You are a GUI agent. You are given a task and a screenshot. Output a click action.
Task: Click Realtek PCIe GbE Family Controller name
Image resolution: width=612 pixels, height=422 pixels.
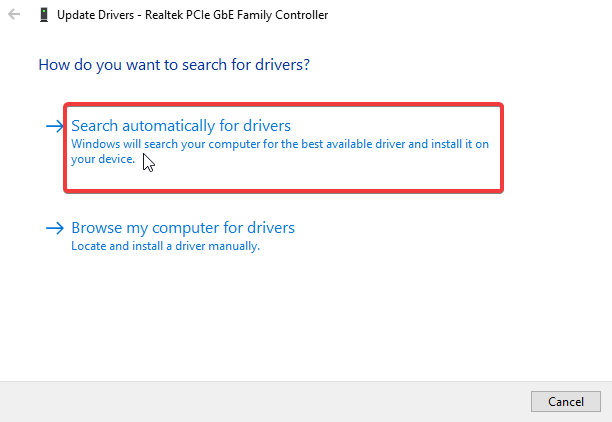[x=237, y=15]
